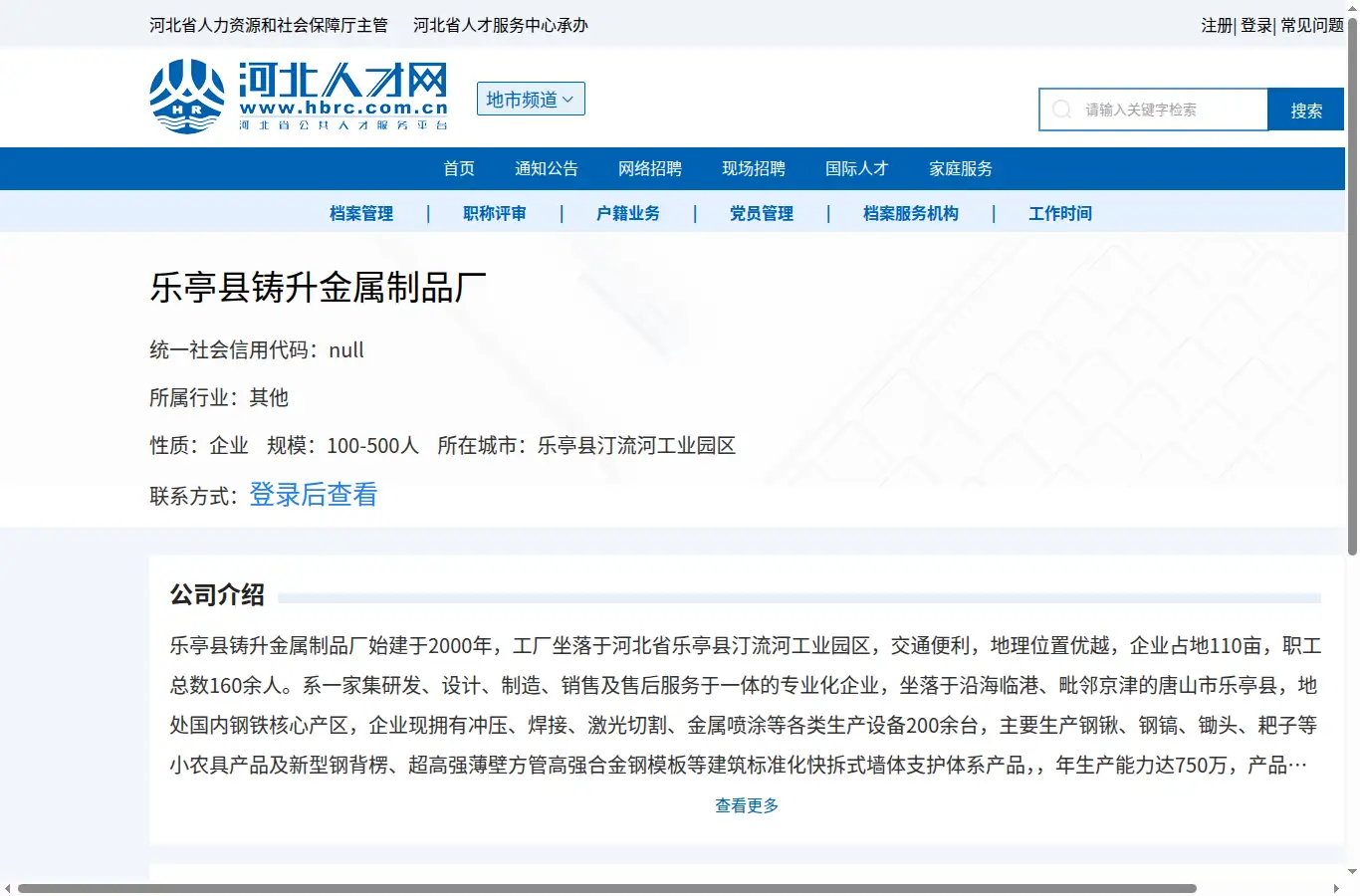The height and width of the screenshot is (896, 1360).
Task: Select the 档案管理 submenu link
Action: point(361,213)
